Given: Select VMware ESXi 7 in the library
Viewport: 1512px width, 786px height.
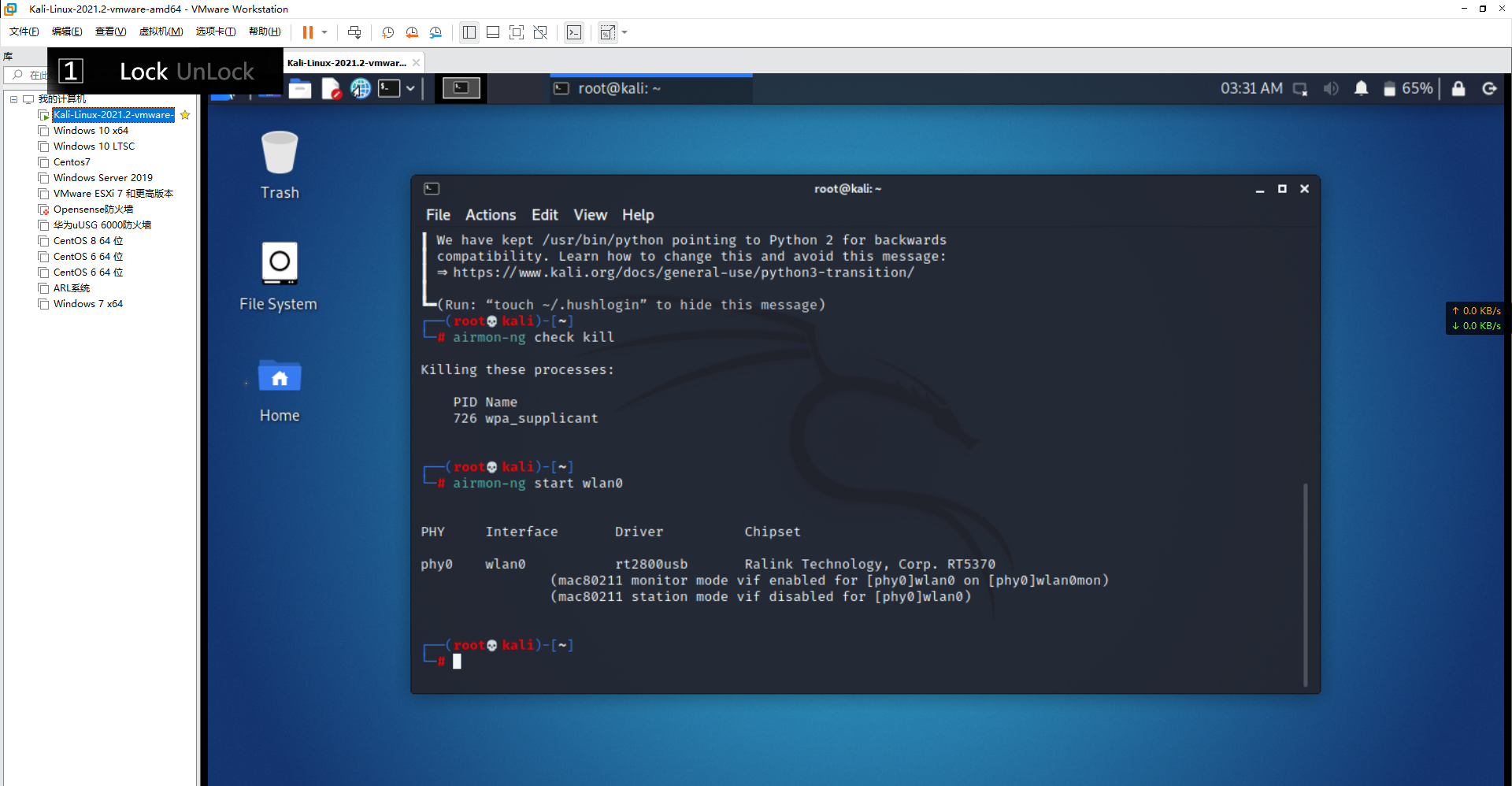Looking at the screenshot, I should click(113, 194).
